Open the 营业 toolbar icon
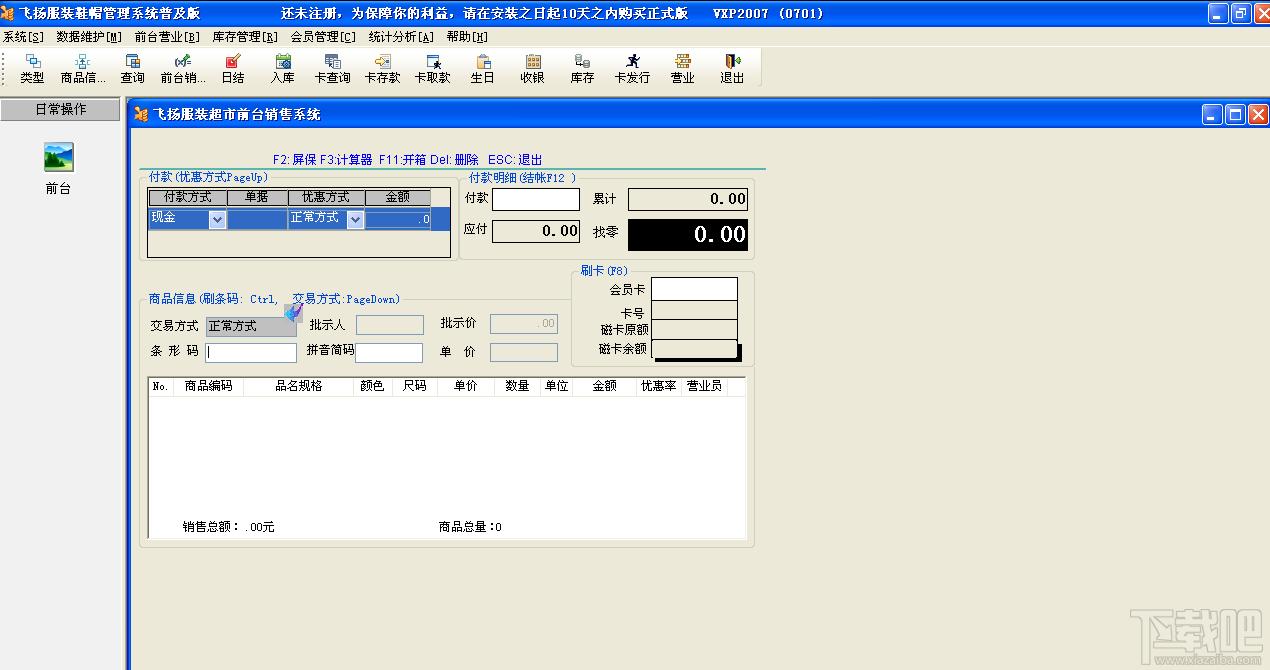The image size is (1270, 670). click(682, 68)
